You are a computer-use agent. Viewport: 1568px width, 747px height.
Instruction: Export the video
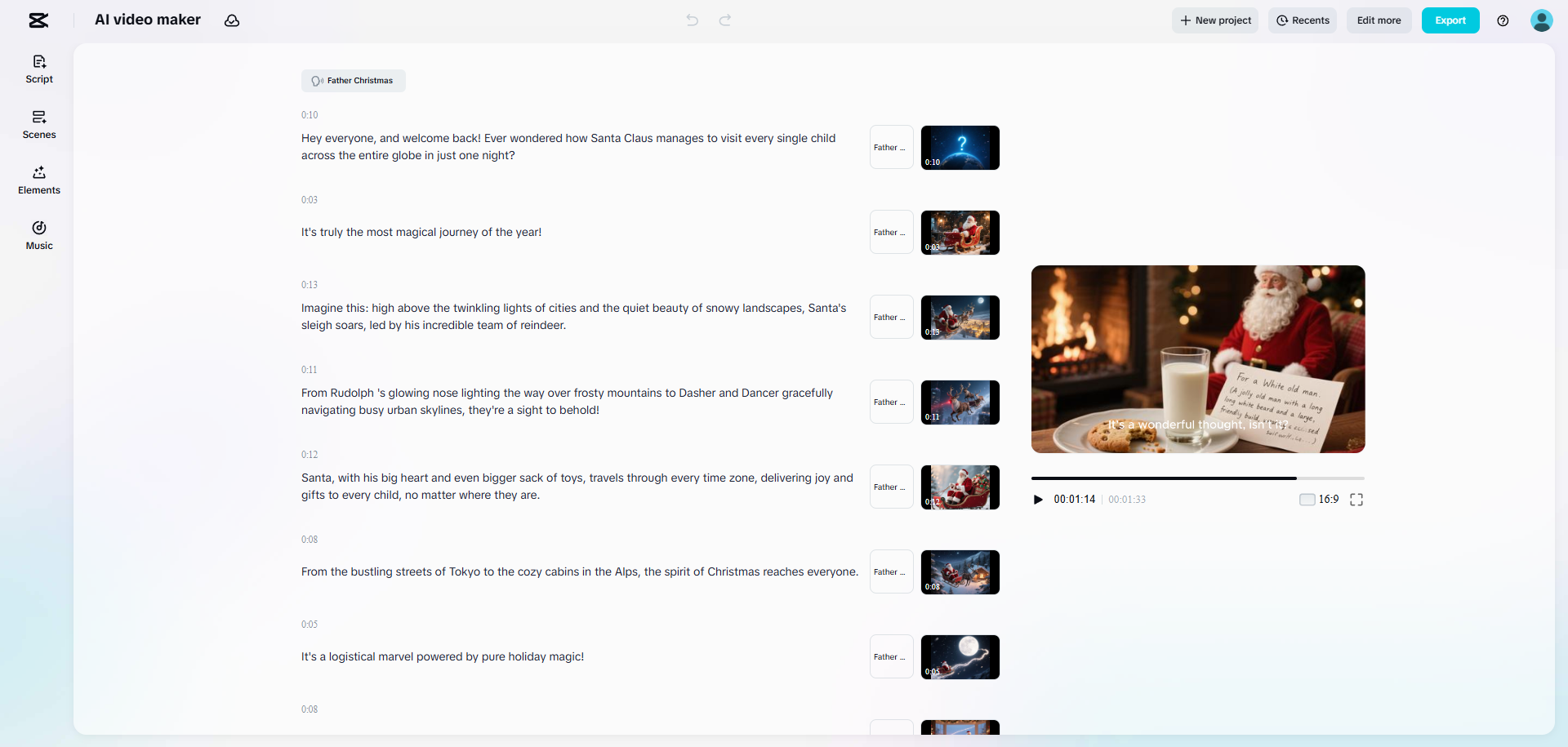1450,20
